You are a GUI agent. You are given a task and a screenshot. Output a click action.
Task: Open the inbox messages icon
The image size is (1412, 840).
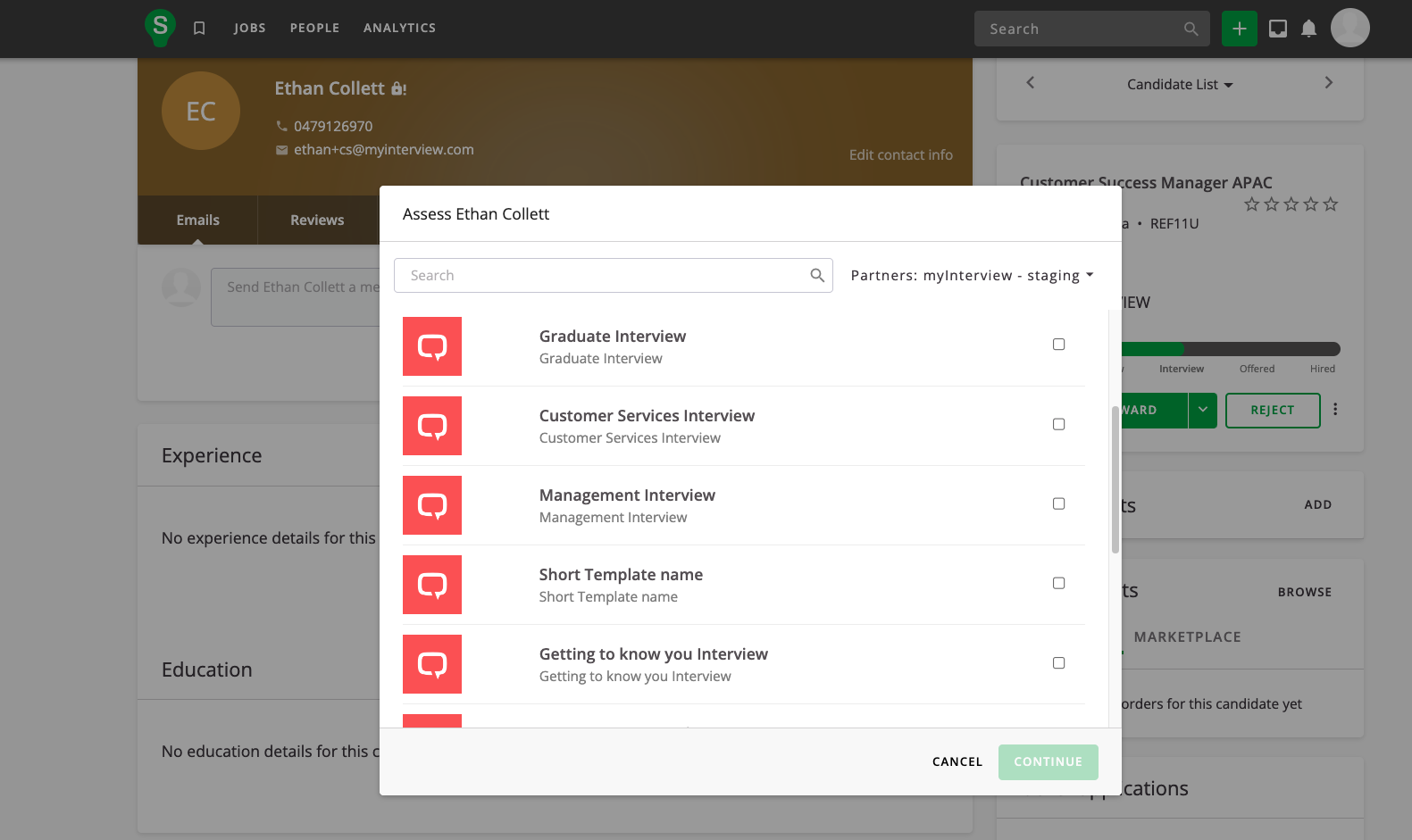coord(1278,29)
